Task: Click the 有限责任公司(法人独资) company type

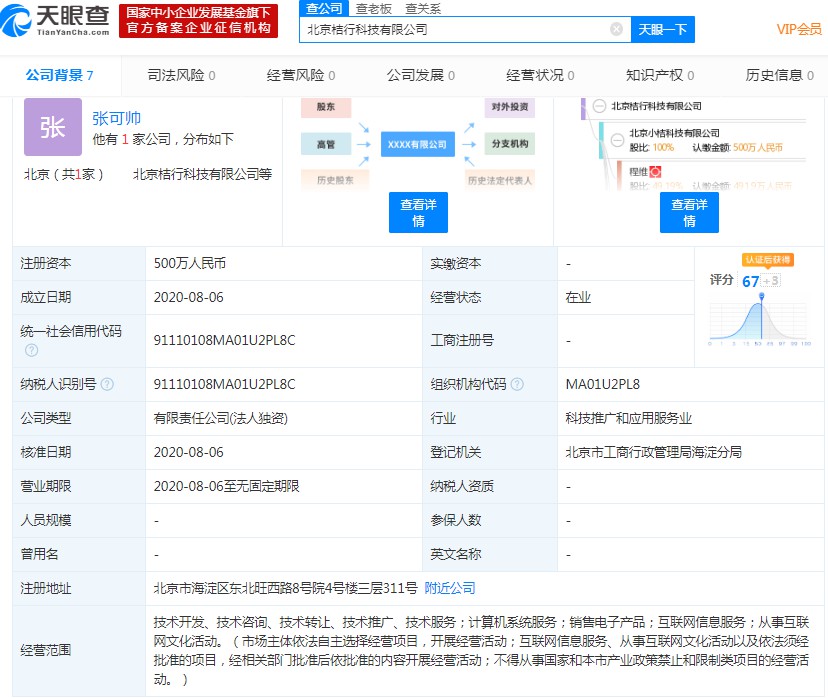Action: pyautogui.click(x=221, y=418)
